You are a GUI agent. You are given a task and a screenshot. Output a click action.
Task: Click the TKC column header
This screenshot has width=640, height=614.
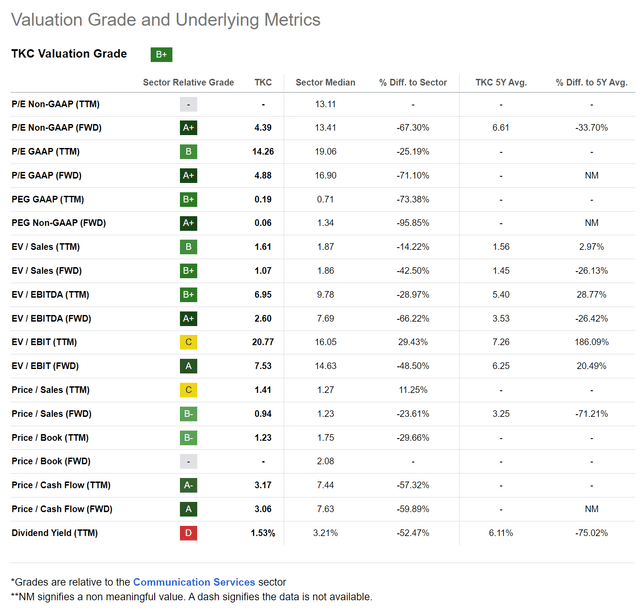pos(263,82)
